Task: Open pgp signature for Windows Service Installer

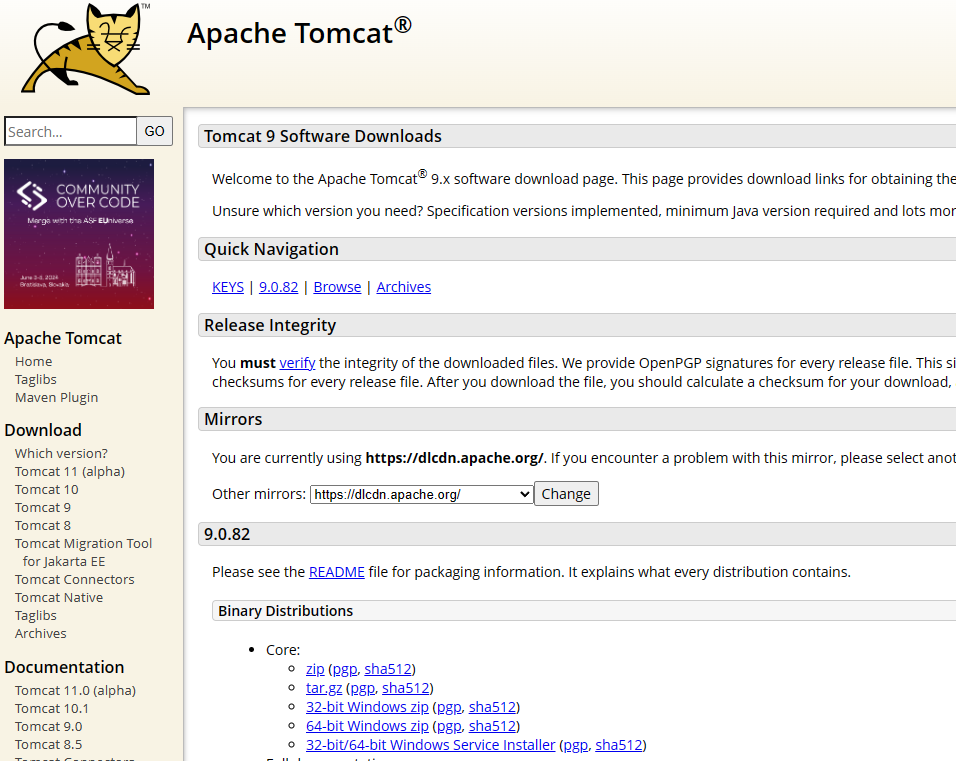Action: [576, 745]
